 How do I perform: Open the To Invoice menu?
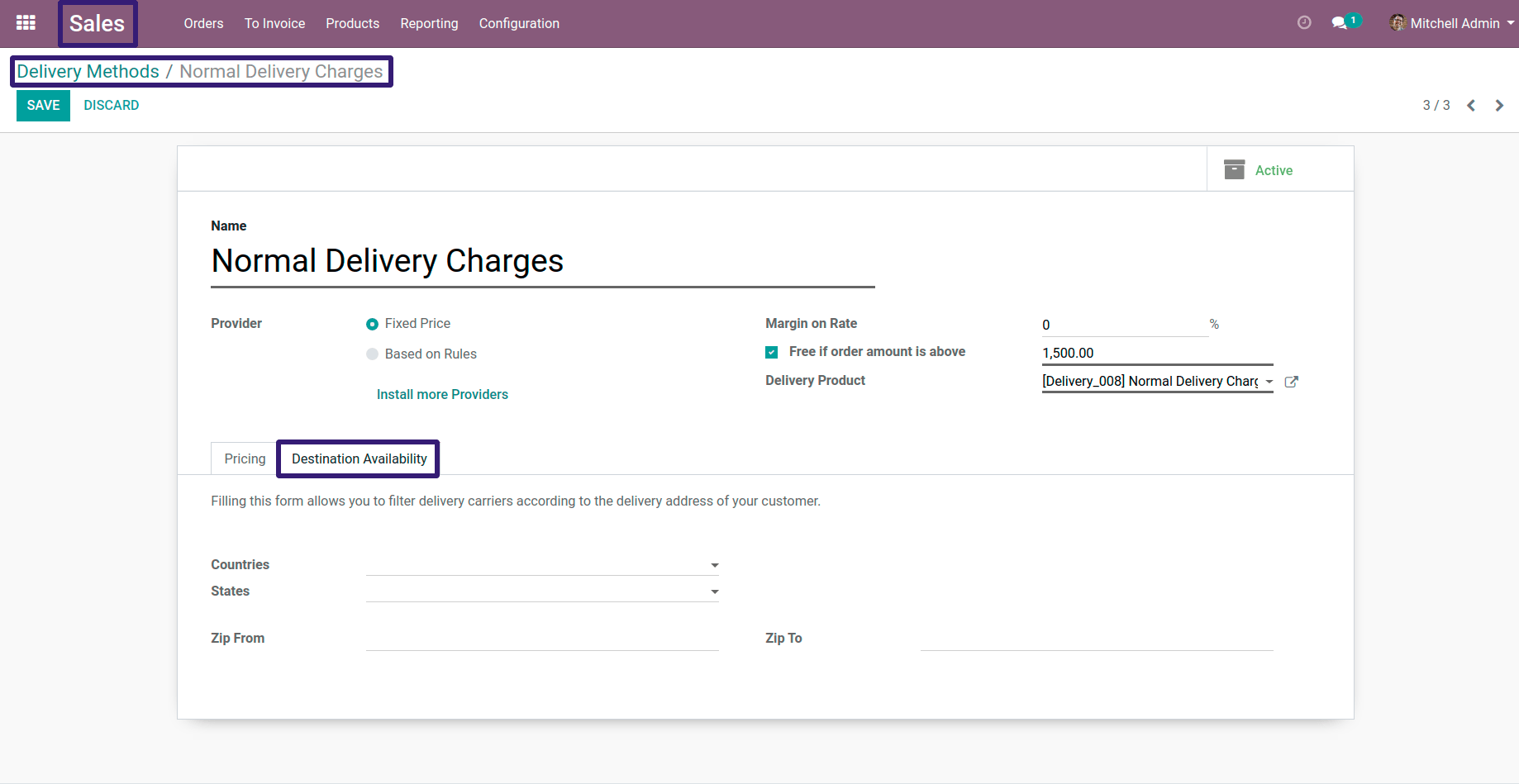(274, 23)
